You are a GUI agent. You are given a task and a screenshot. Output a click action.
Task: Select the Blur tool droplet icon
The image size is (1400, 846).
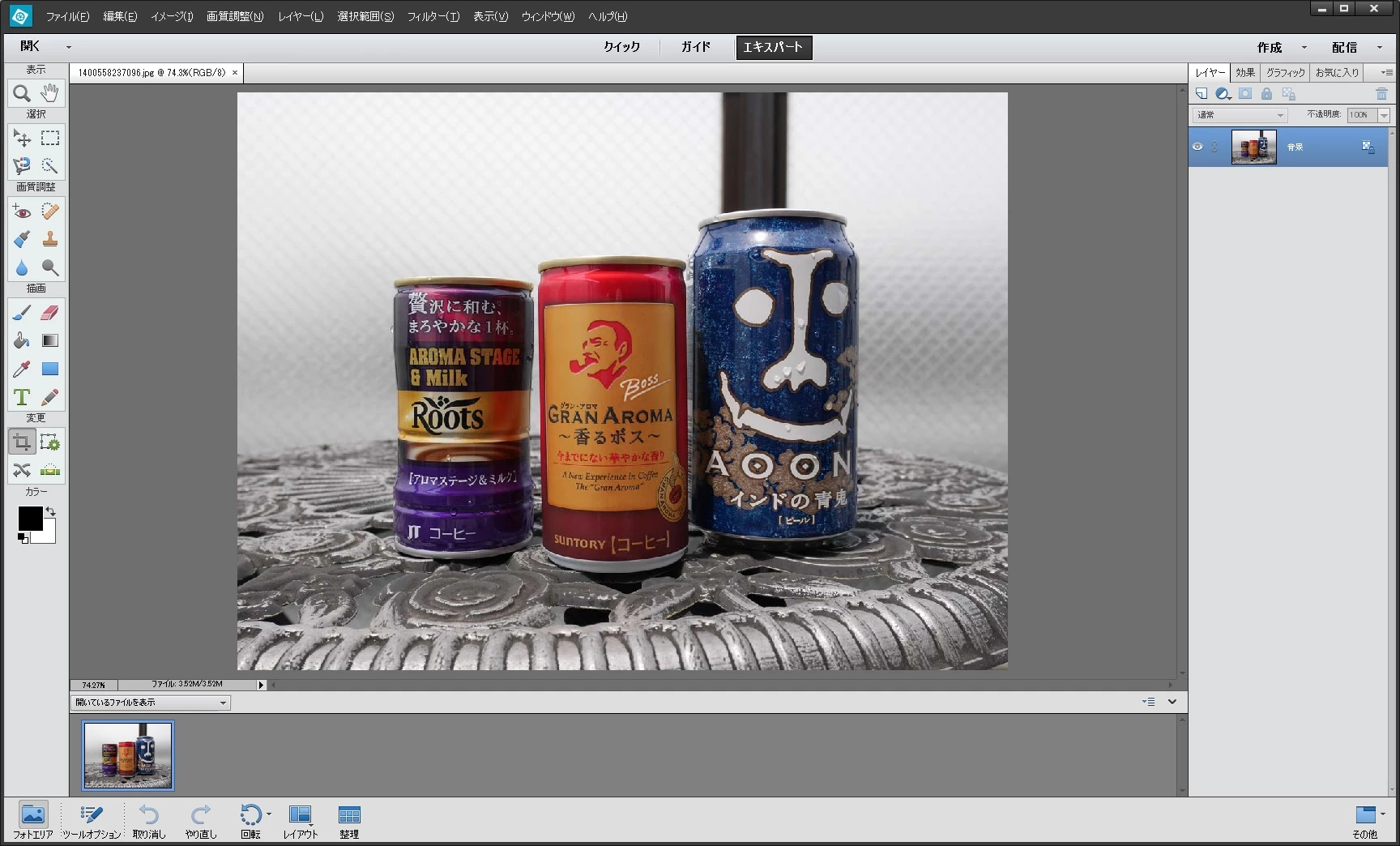[22, 267]
